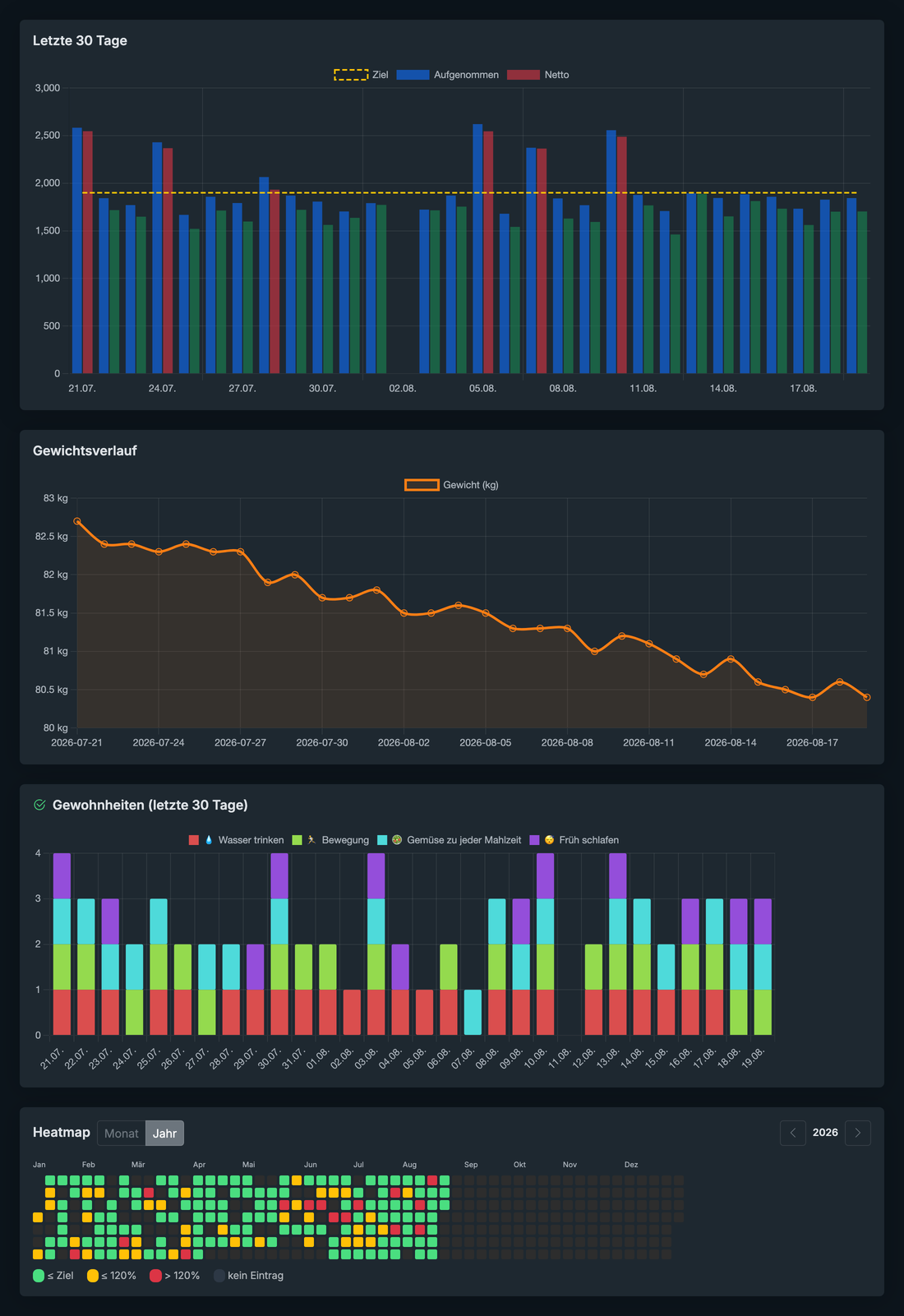Click the 'Aug' month label in heatmap
This screenshot has height=1316, width=904.
[x=410, y=1165]
